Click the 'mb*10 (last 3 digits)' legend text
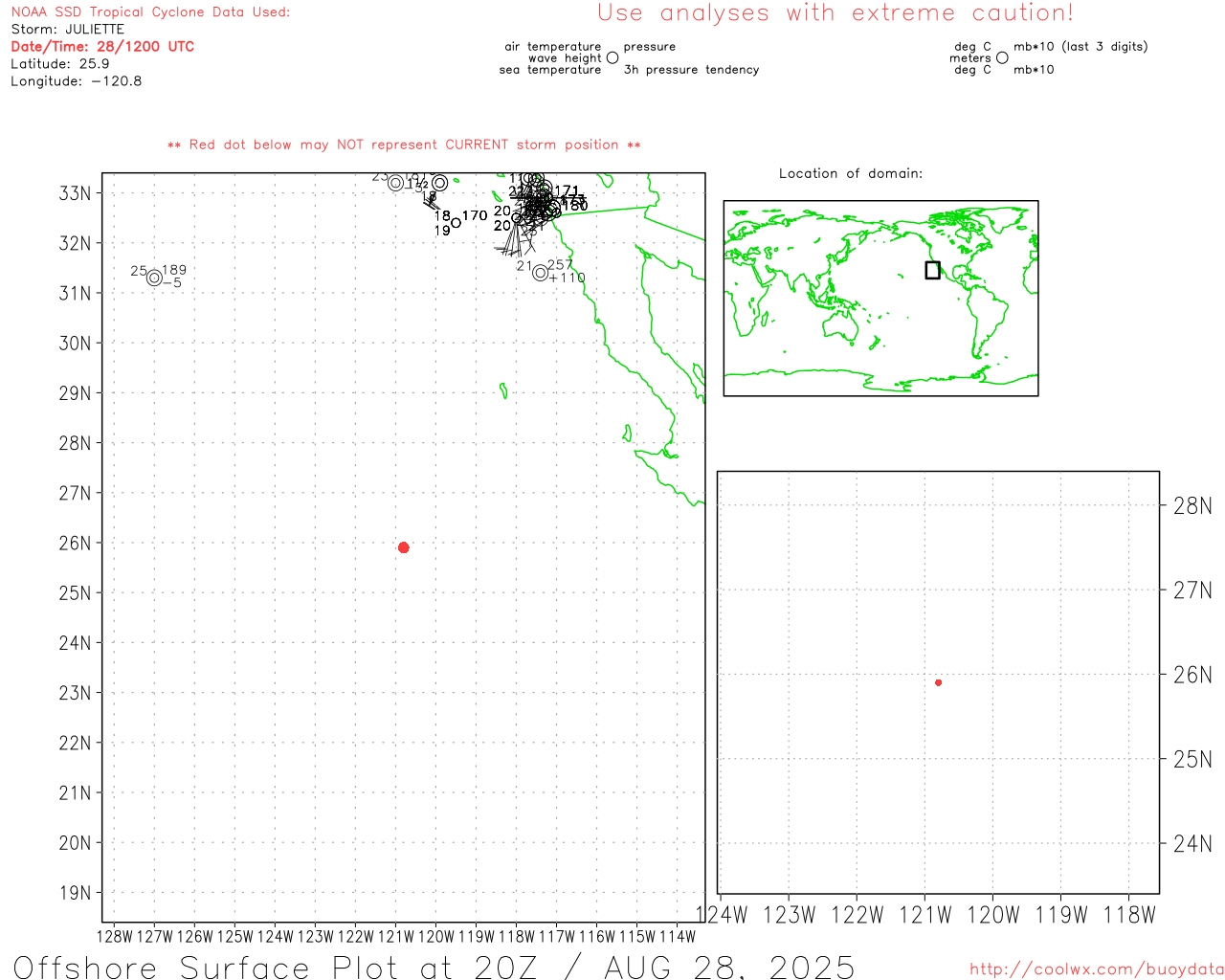The width and height of the screenshot is (1225, 980). coord(1080,46)
